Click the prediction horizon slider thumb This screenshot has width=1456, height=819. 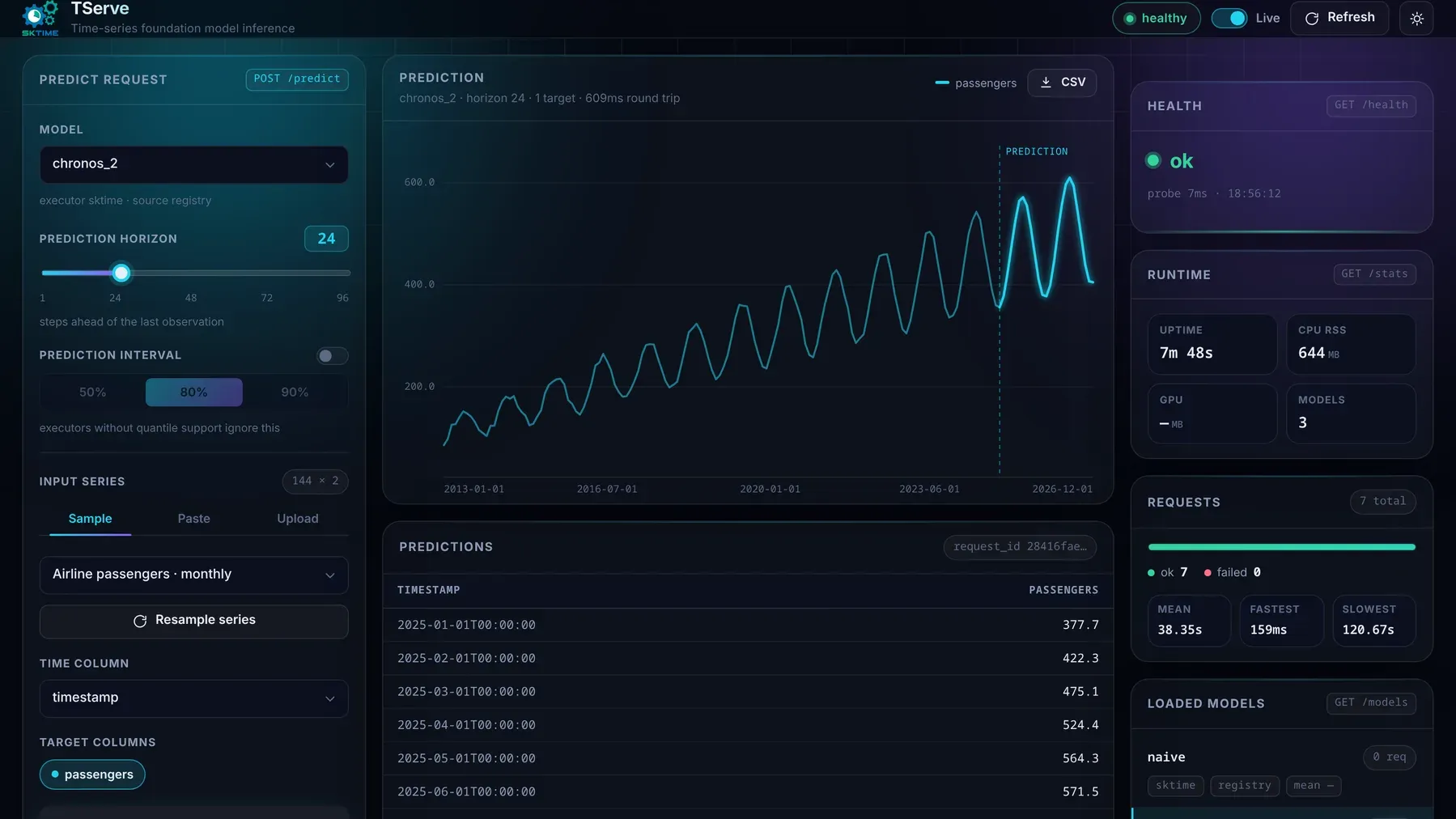121,274
